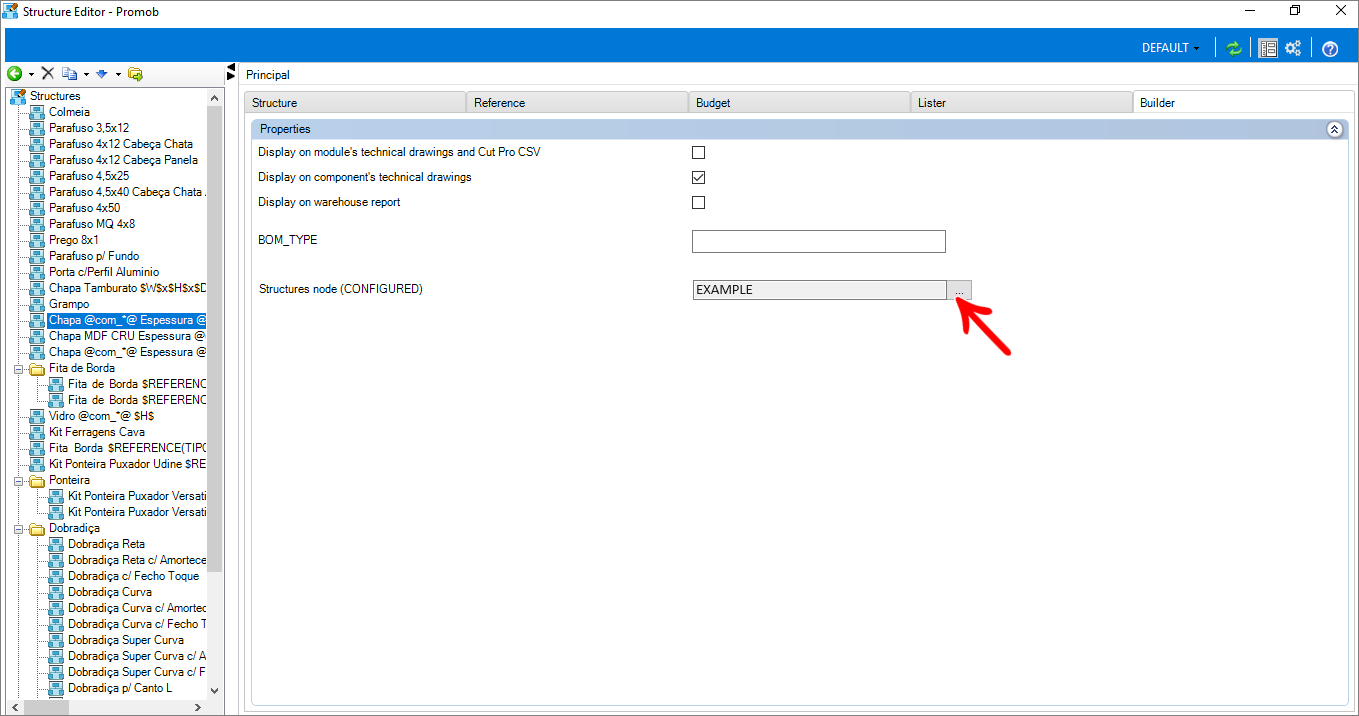
Task: Select the Builder tab
Action: tap(1243, 102)
